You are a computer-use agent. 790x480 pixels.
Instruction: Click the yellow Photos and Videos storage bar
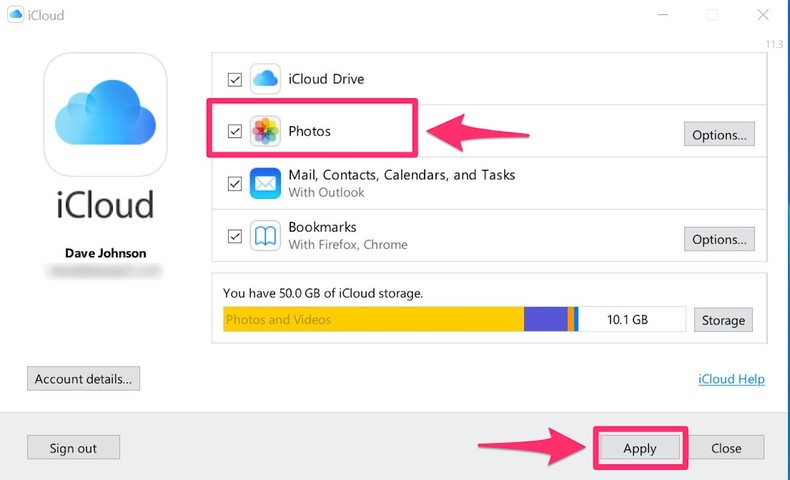[374, 320]
